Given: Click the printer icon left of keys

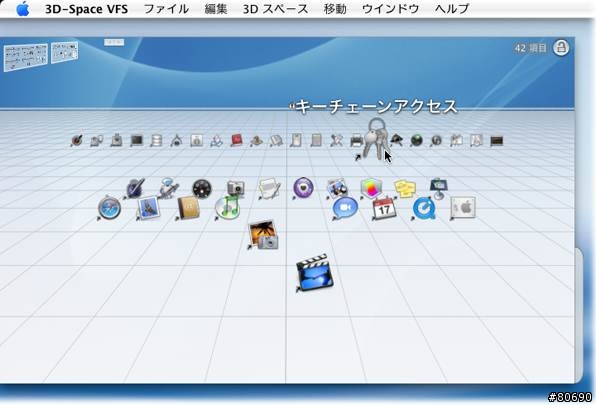Looking at the screenshot, I should pos(356,141).
